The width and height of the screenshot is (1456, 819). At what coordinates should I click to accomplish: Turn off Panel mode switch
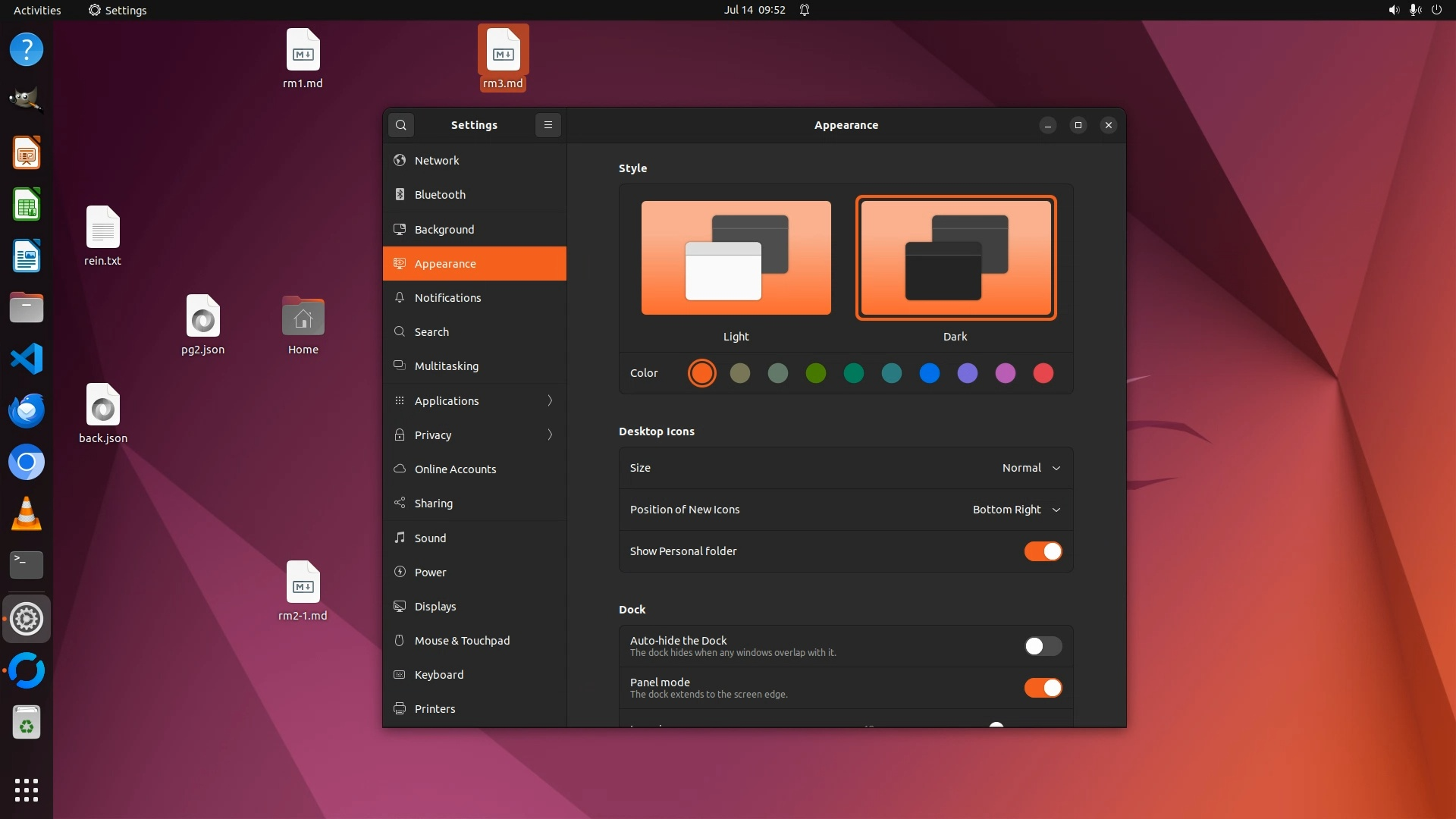tap(1043, 688)
